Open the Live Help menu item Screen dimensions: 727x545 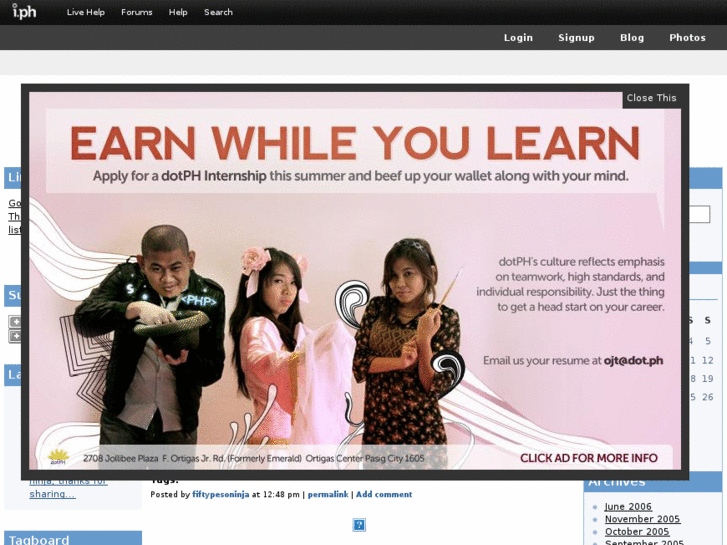(x=86, y=12)
